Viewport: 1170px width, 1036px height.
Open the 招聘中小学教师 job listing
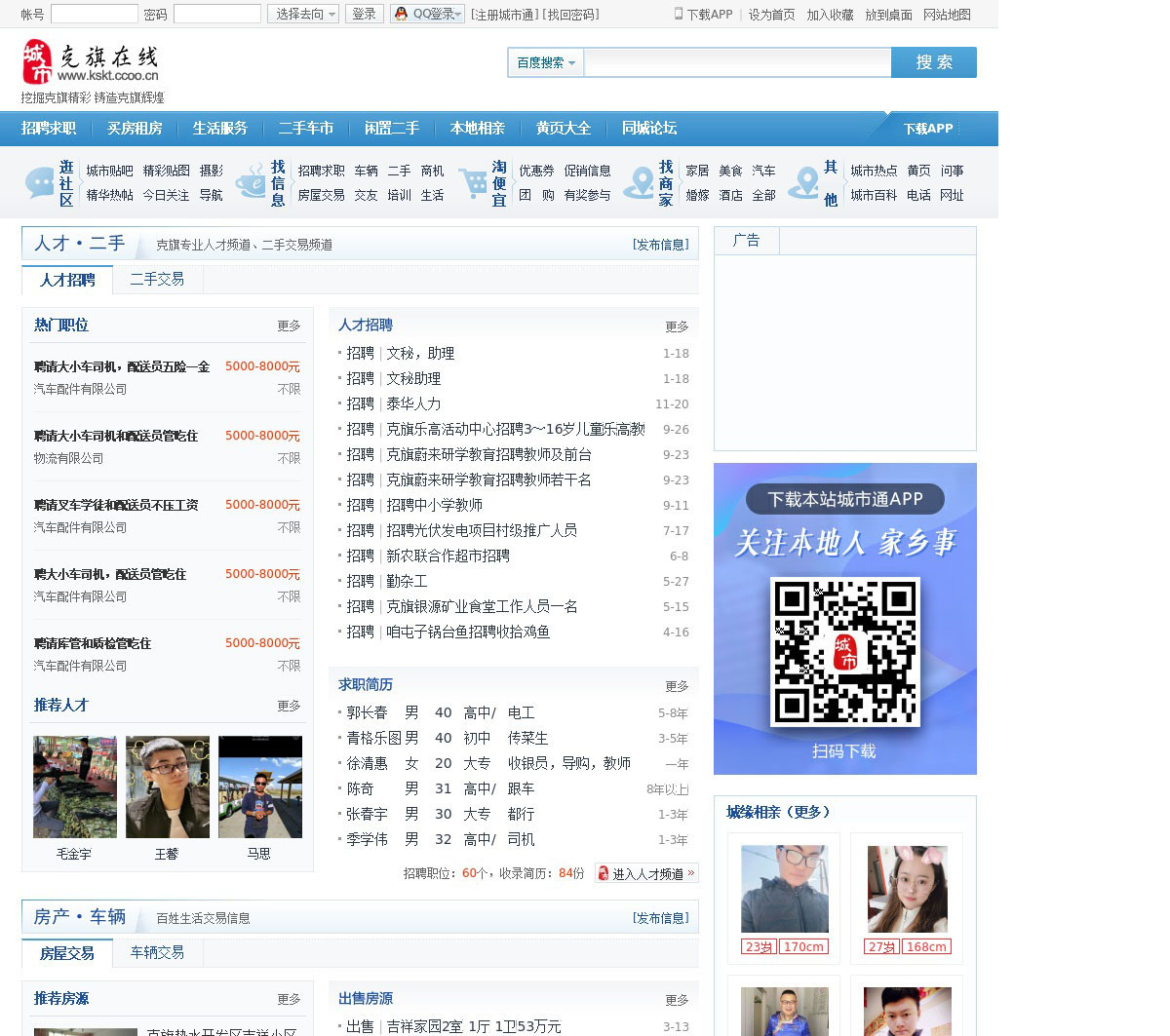coord(434,505)
